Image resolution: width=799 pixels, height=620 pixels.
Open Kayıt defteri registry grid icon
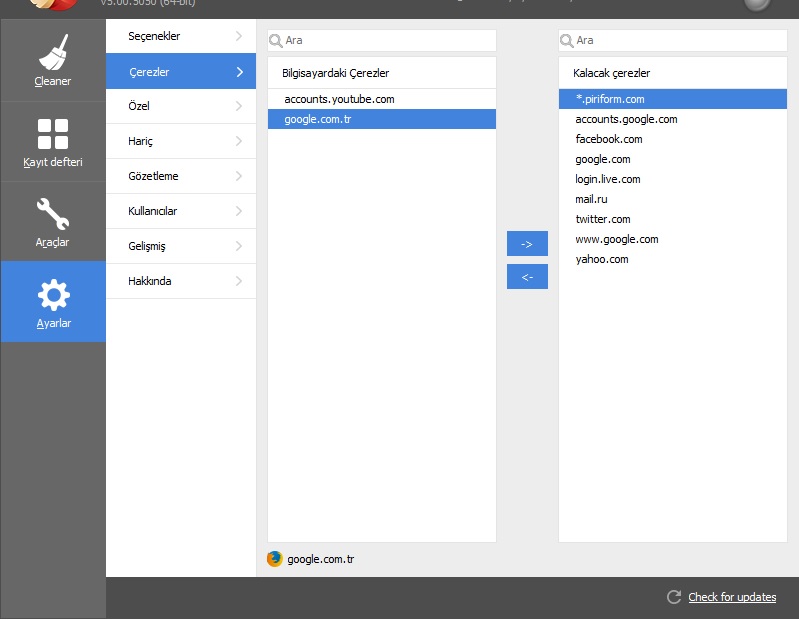click(x=53, y=133)
